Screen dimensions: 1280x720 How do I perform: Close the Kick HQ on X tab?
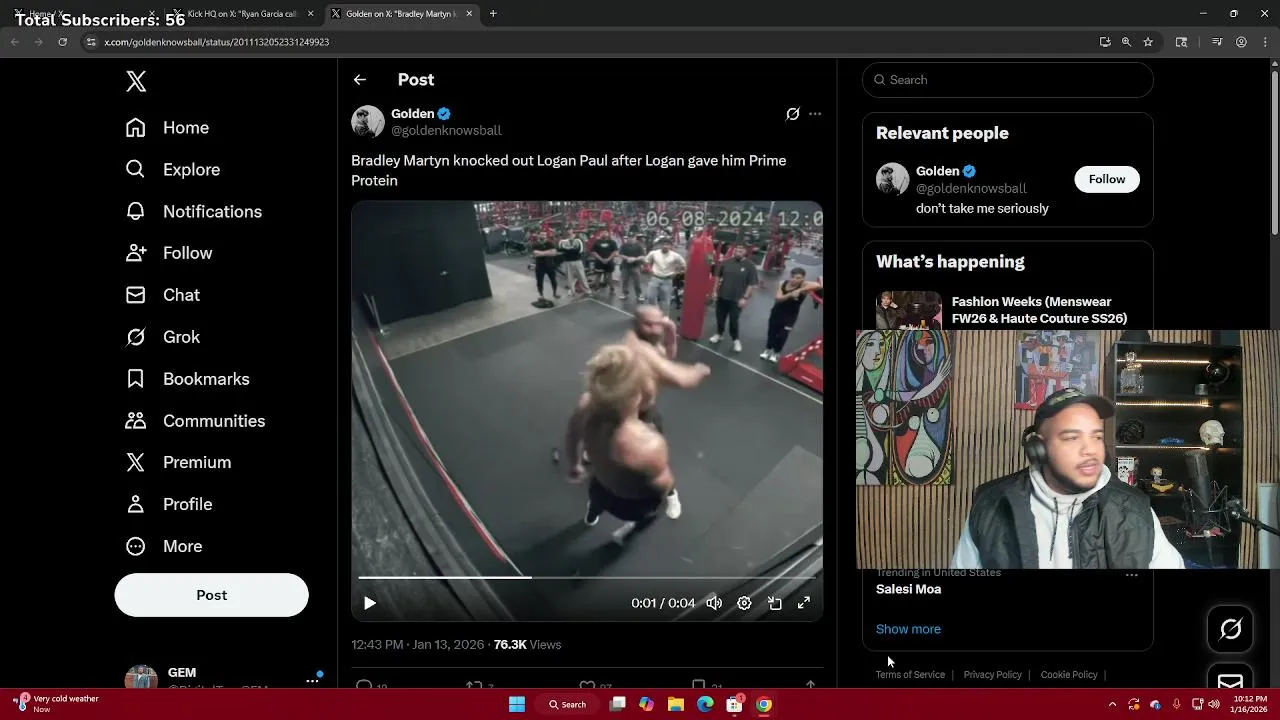(311, 14)
